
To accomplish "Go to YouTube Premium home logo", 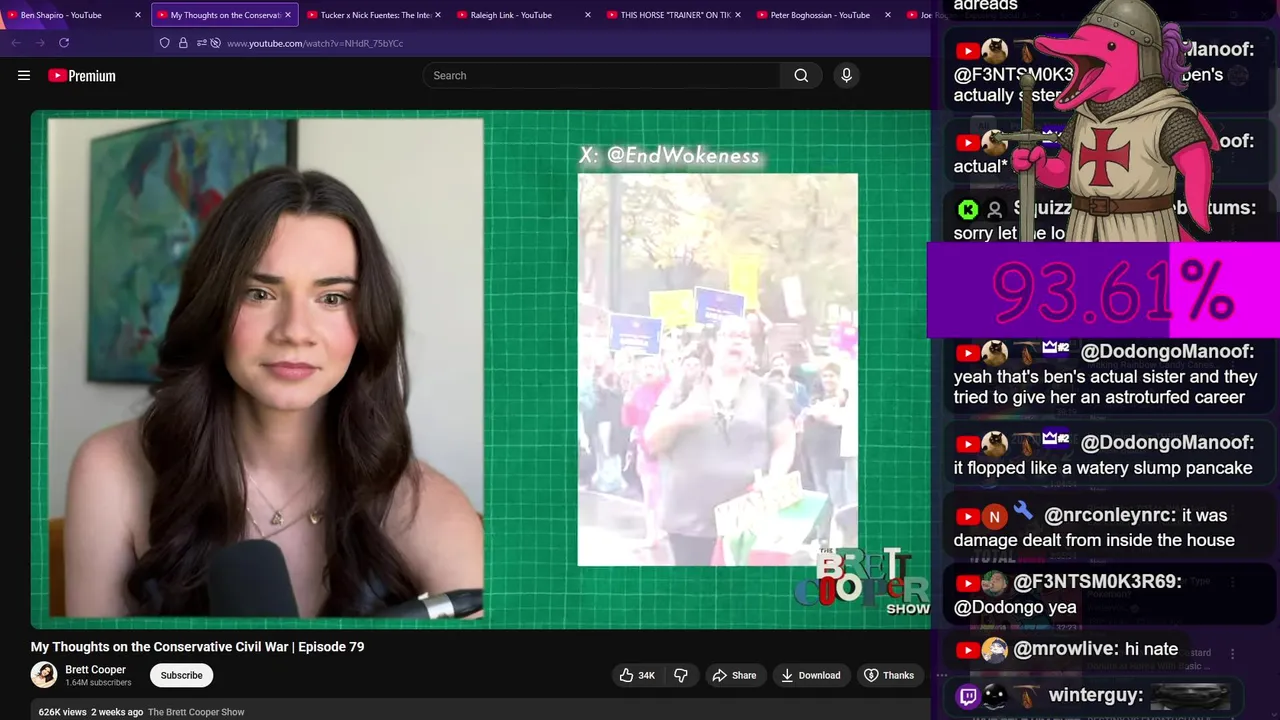I will 82,75.
